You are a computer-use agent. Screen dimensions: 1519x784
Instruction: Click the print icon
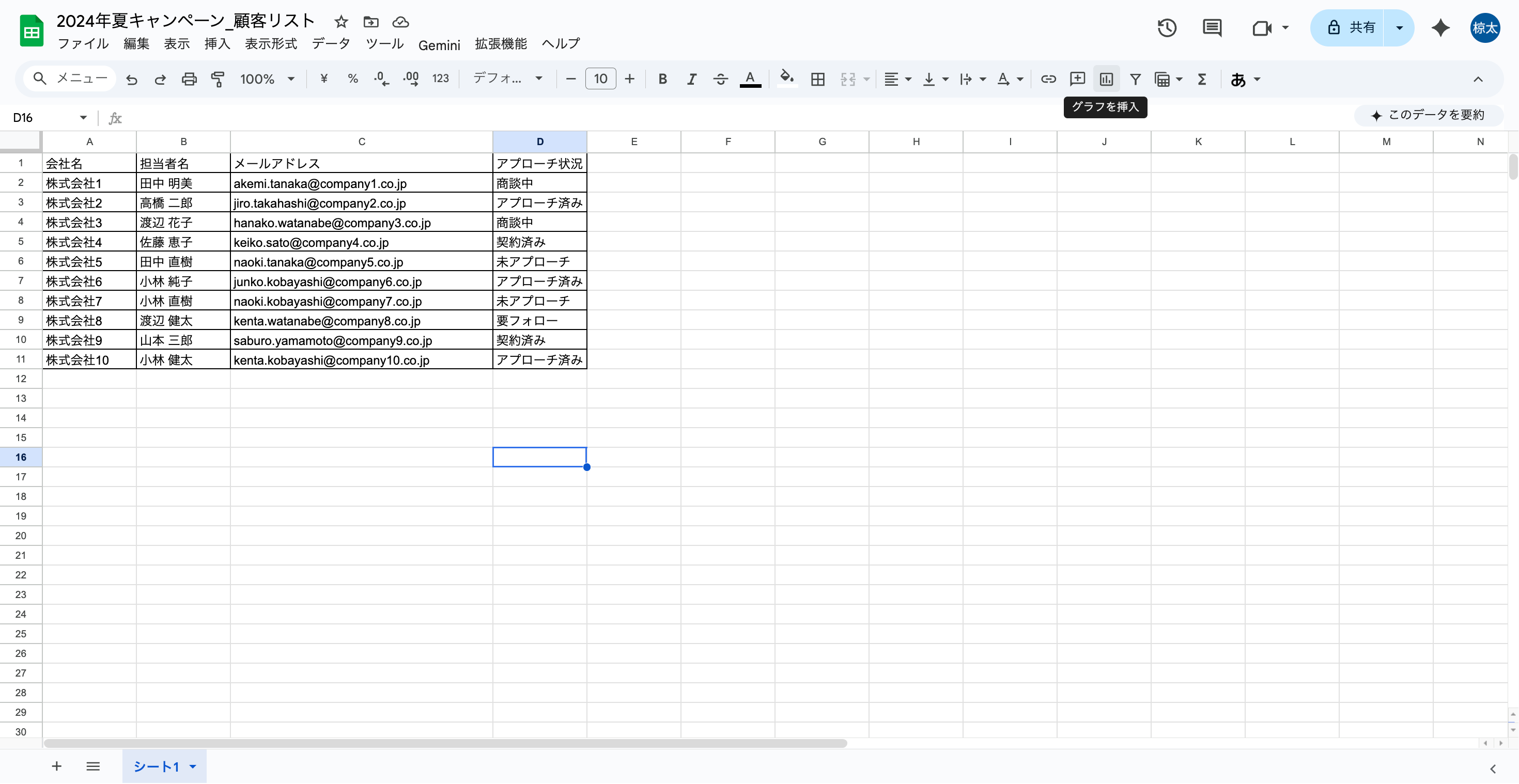coord(189,79)
